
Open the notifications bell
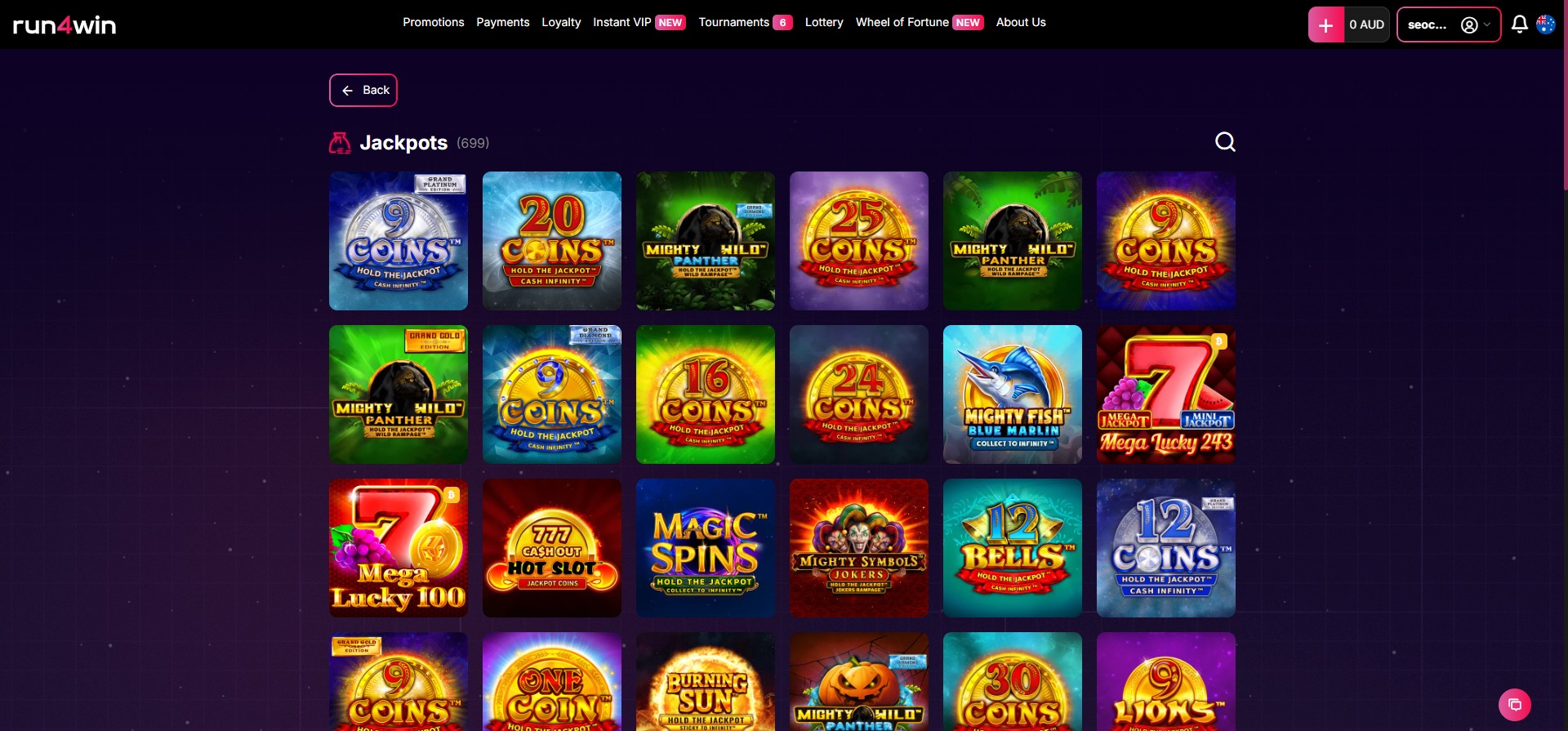point(1519,25)
